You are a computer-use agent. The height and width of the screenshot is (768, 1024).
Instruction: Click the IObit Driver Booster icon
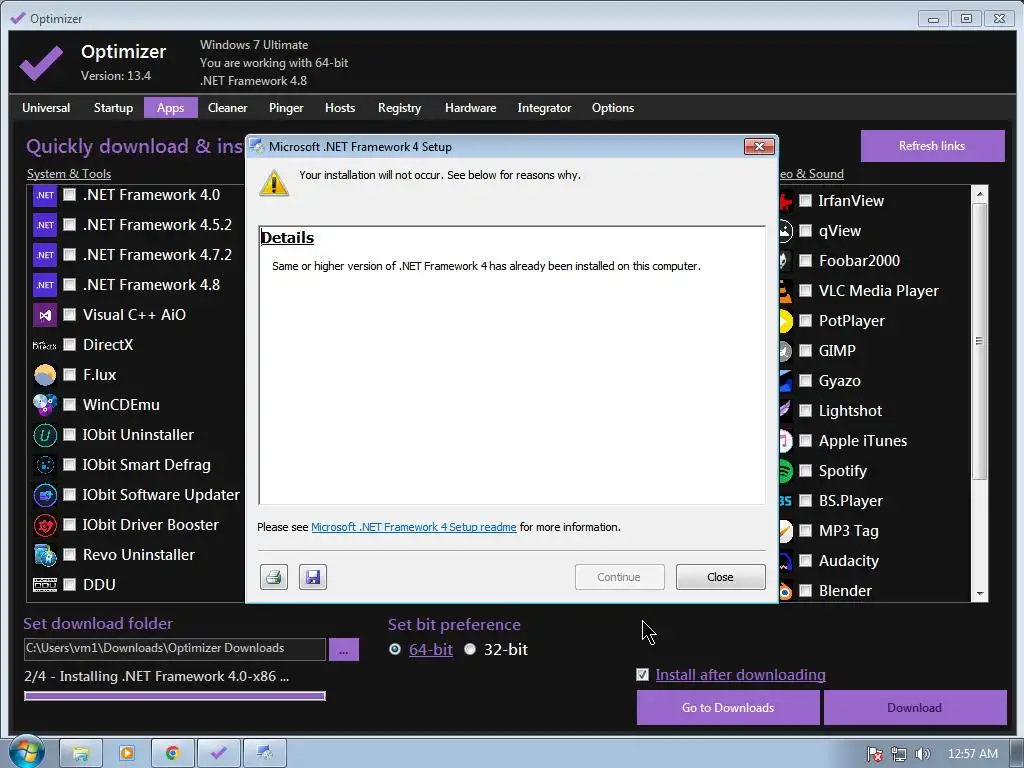point(45,525)
